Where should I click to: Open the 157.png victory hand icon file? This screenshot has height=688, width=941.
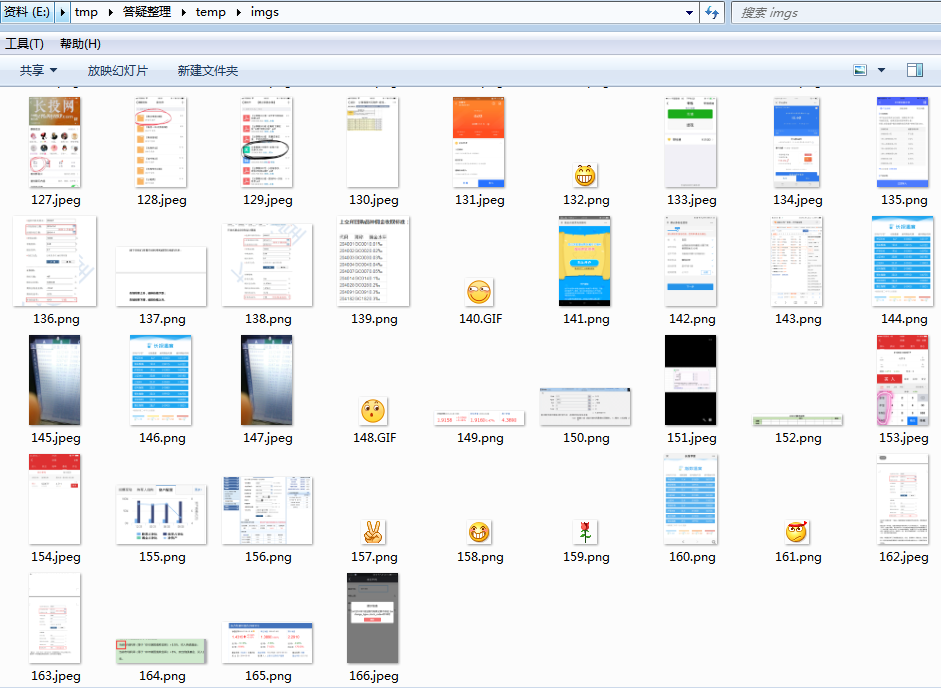[x=373, y=532]
